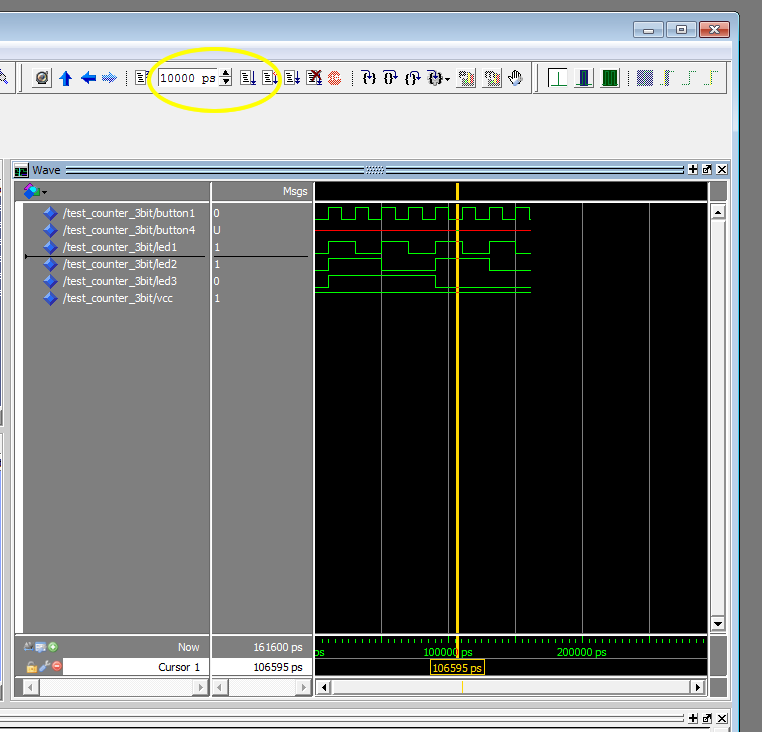762x732 pixels.
Task: Toggle the grid and timeline configuration icon
Action: point(29,646)
